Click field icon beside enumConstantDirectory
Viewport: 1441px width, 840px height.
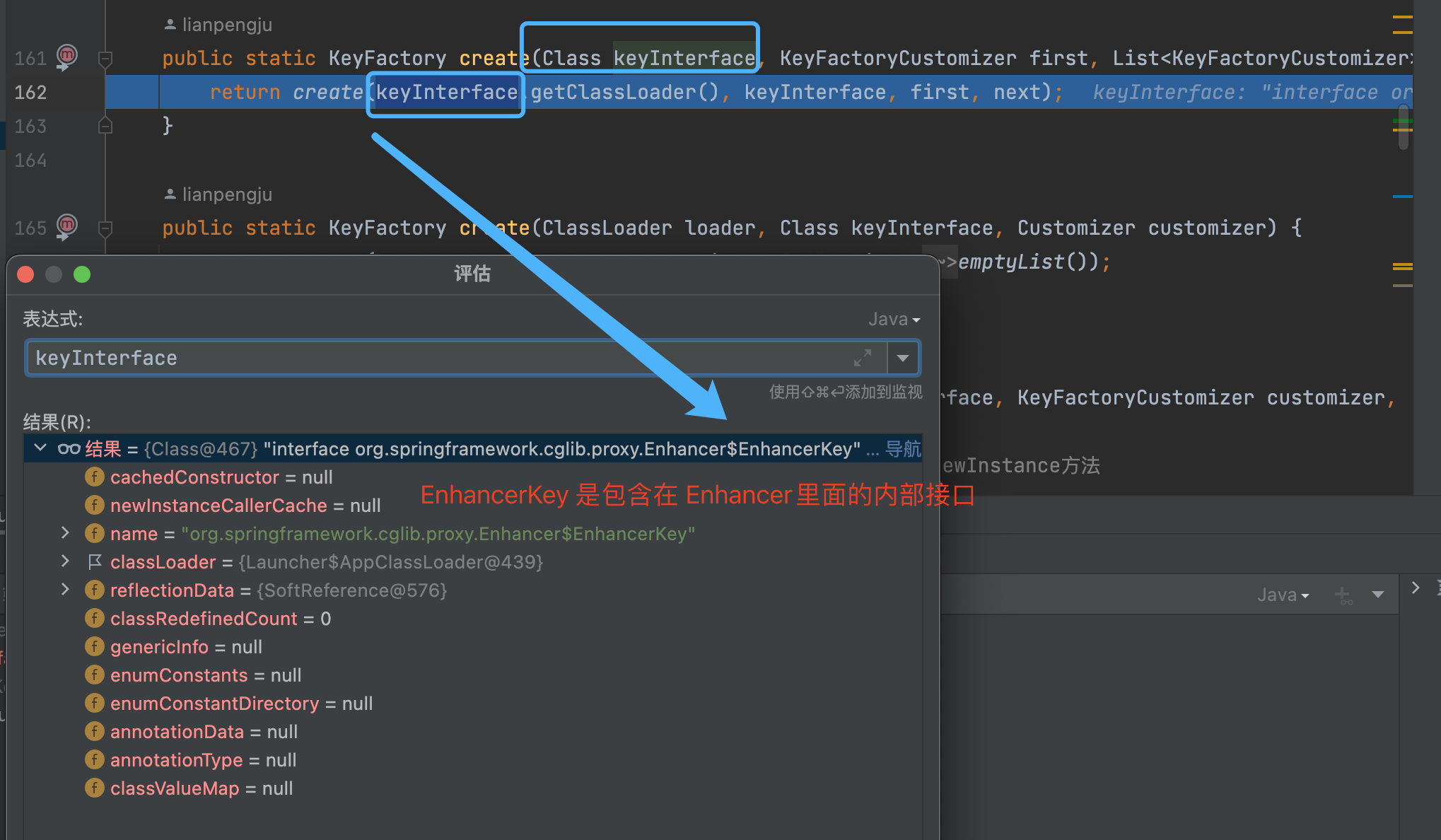pos(95,703)
